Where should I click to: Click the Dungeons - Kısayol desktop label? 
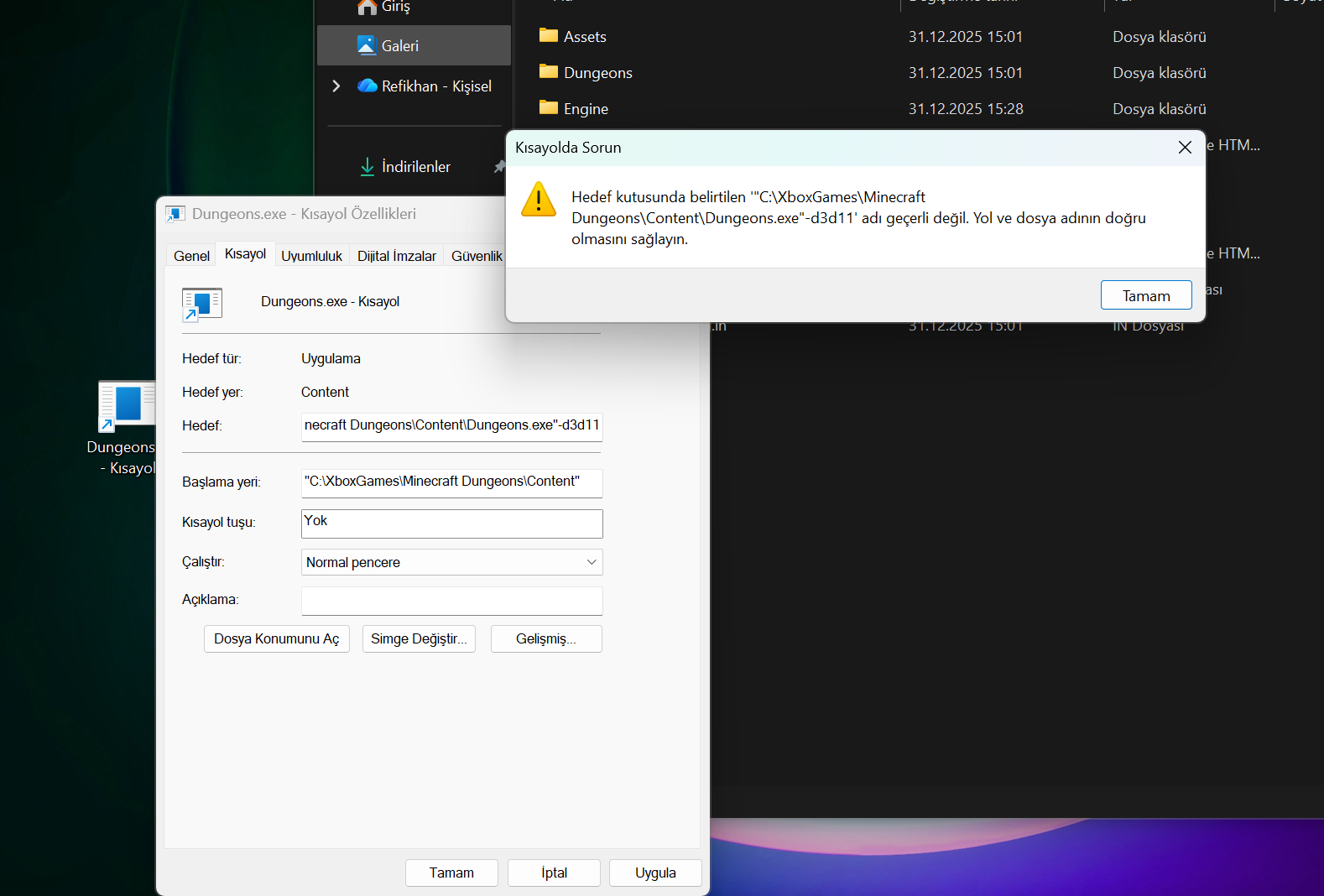(122, 457)
